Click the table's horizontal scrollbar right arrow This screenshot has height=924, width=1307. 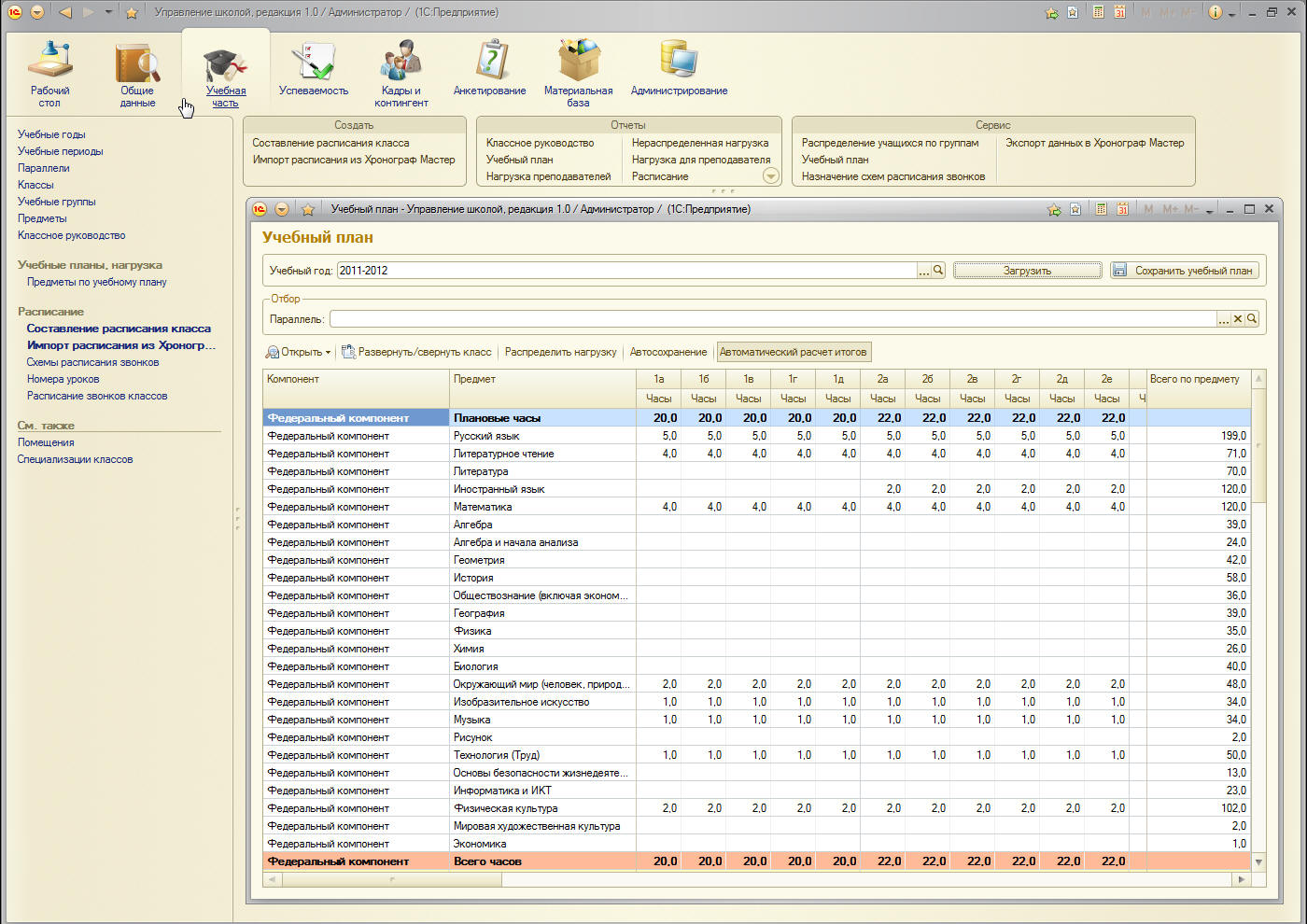tap(1242, 879)
